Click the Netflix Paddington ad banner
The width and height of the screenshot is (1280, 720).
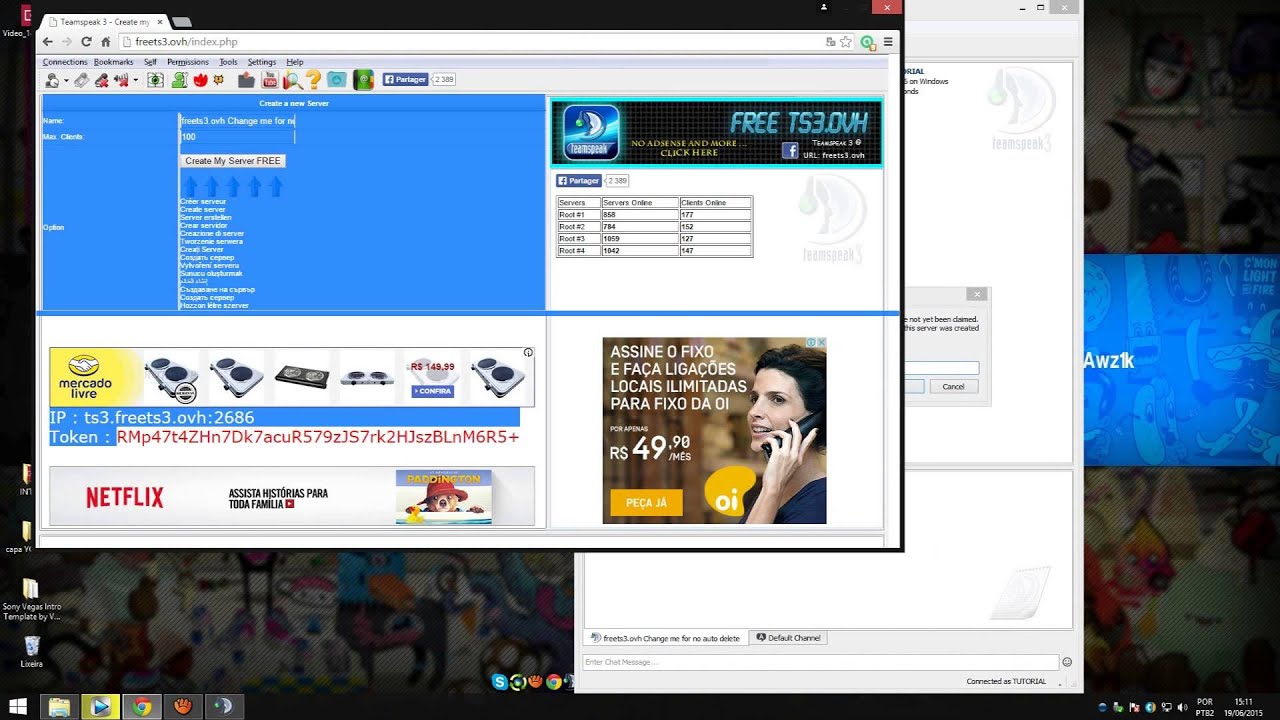292,496
